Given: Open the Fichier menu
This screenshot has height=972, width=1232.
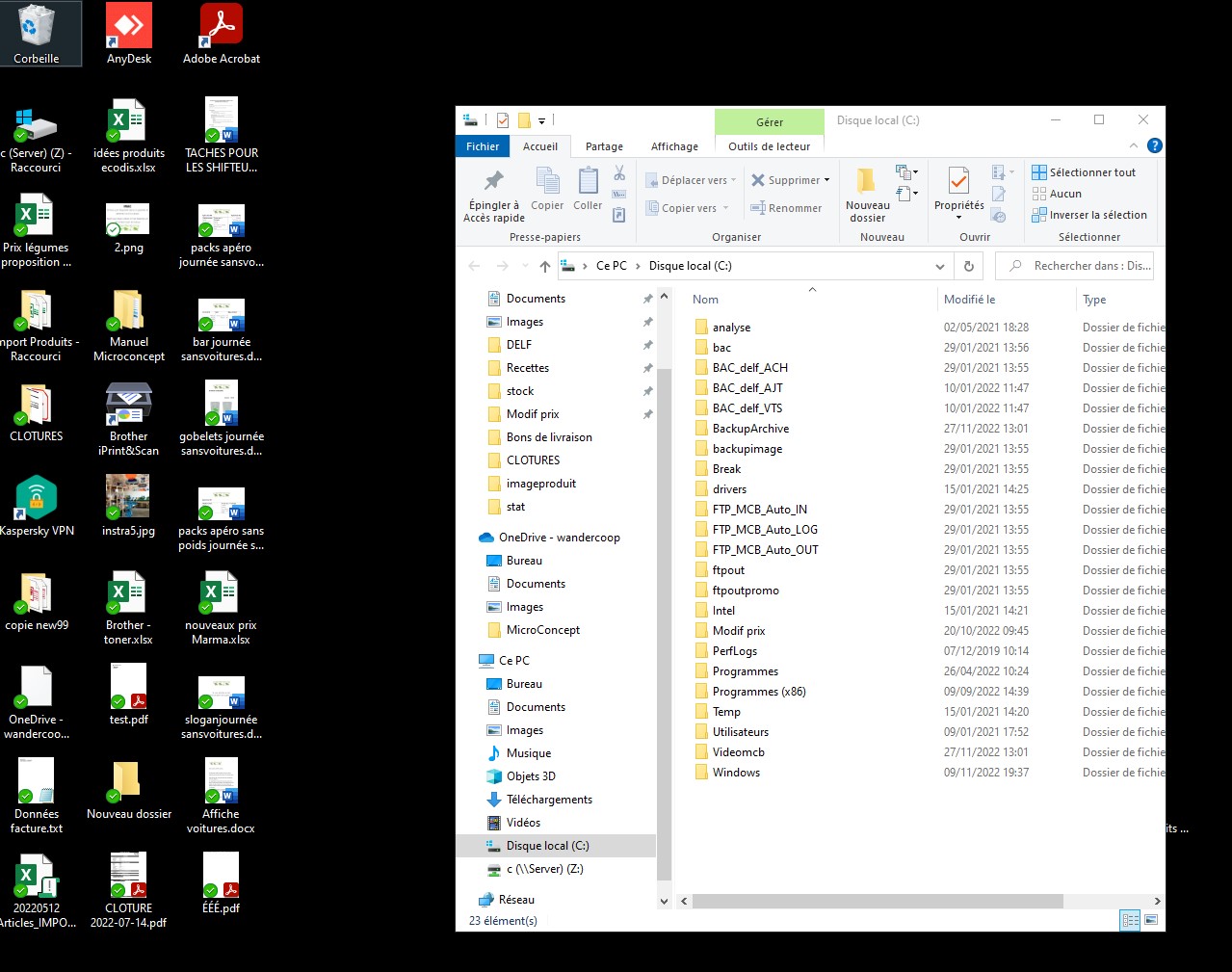Looking at the screenshot, I should click(483, 146).
